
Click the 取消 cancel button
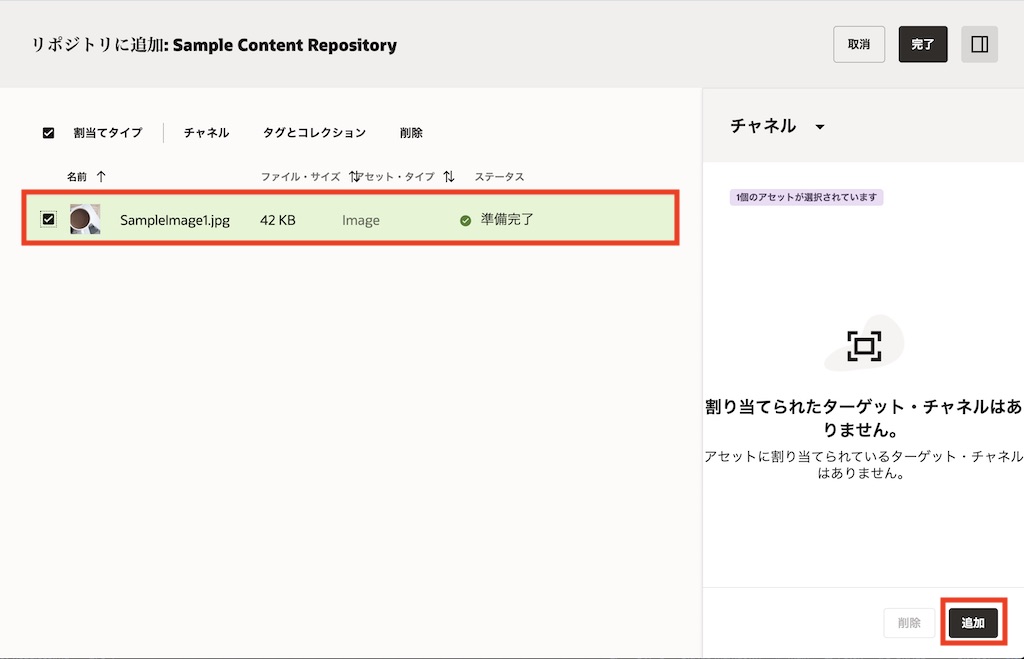[x=858, y=44]
